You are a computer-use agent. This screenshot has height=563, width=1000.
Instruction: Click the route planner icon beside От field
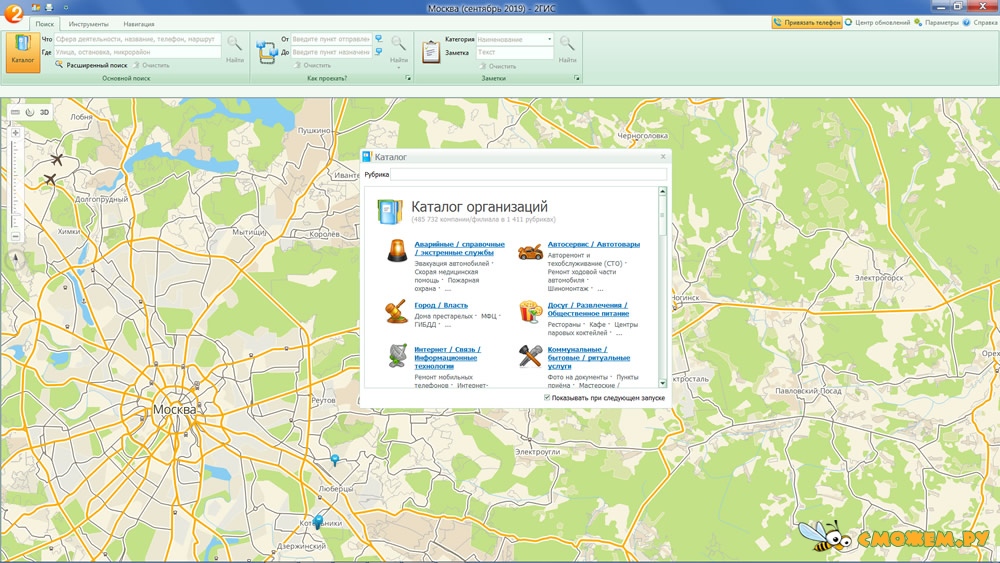[266, 52]
